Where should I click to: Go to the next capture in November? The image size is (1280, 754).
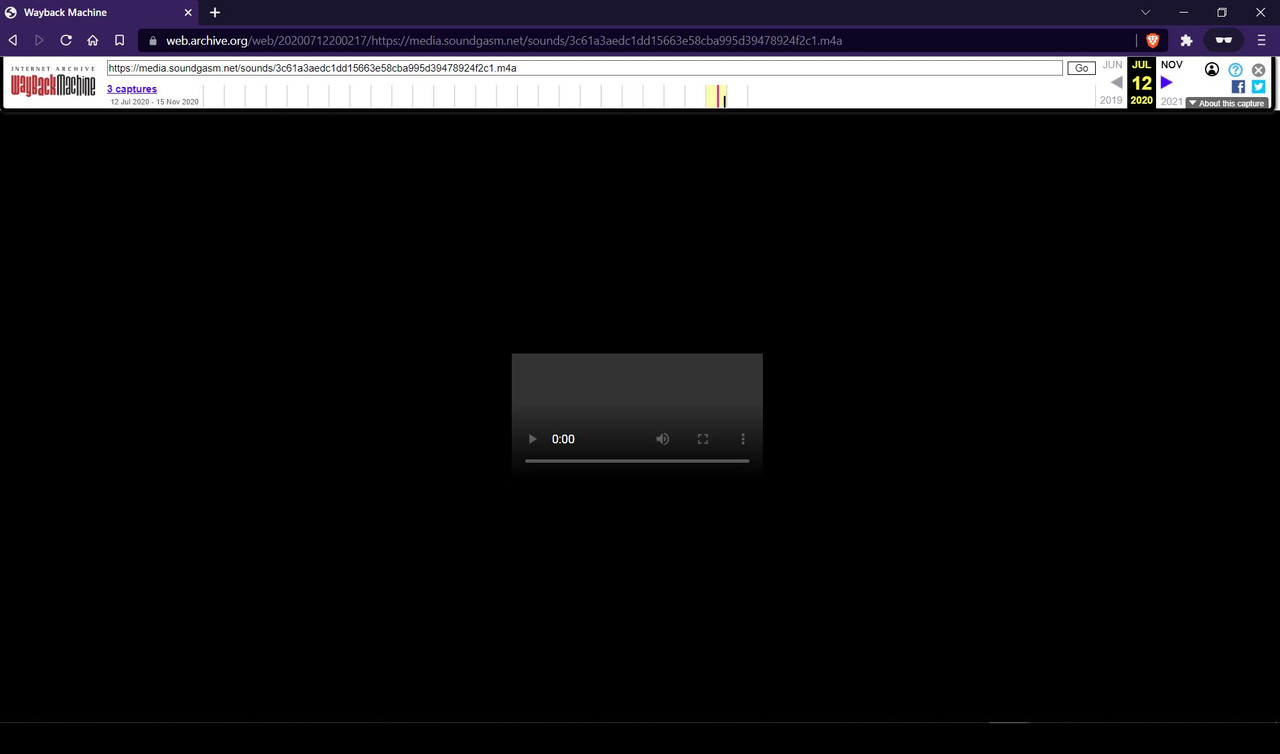coord(1166,83)
